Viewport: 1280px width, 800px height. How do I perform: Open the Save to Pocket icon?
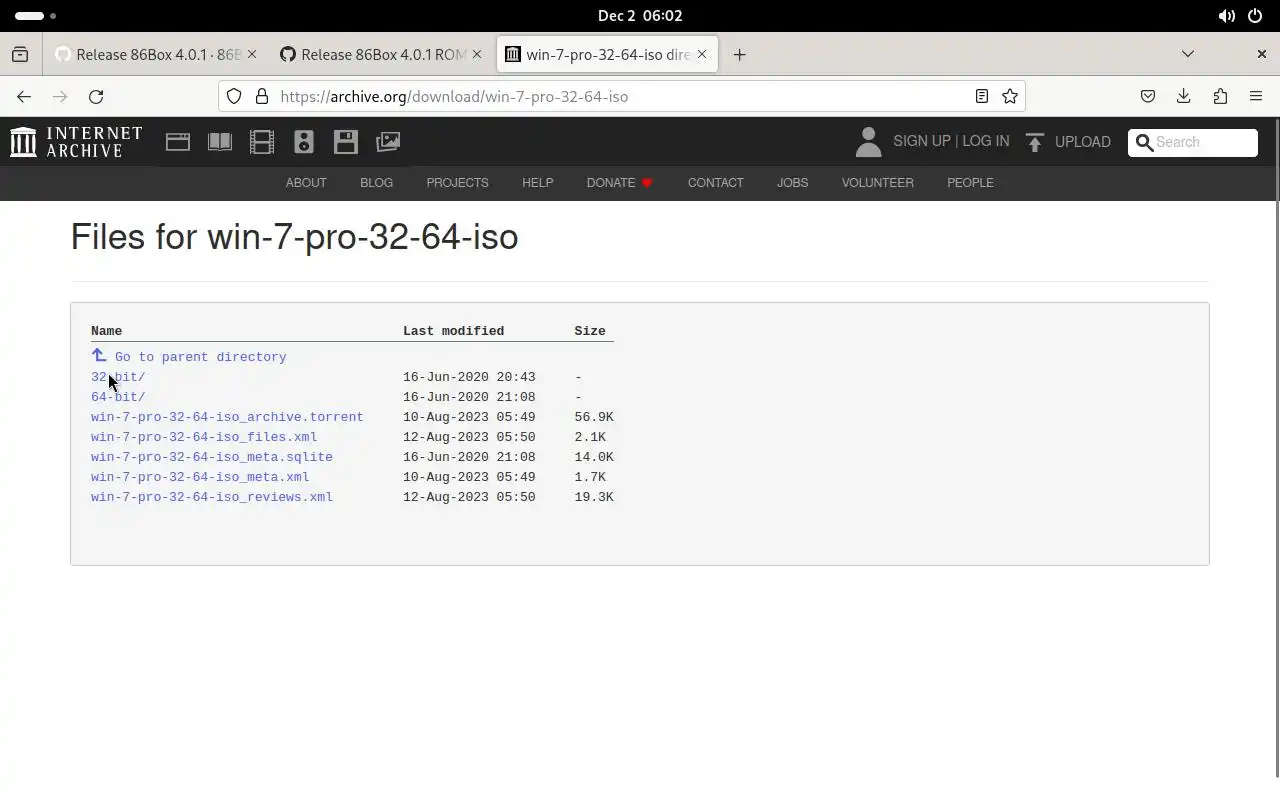[1148, 96]
